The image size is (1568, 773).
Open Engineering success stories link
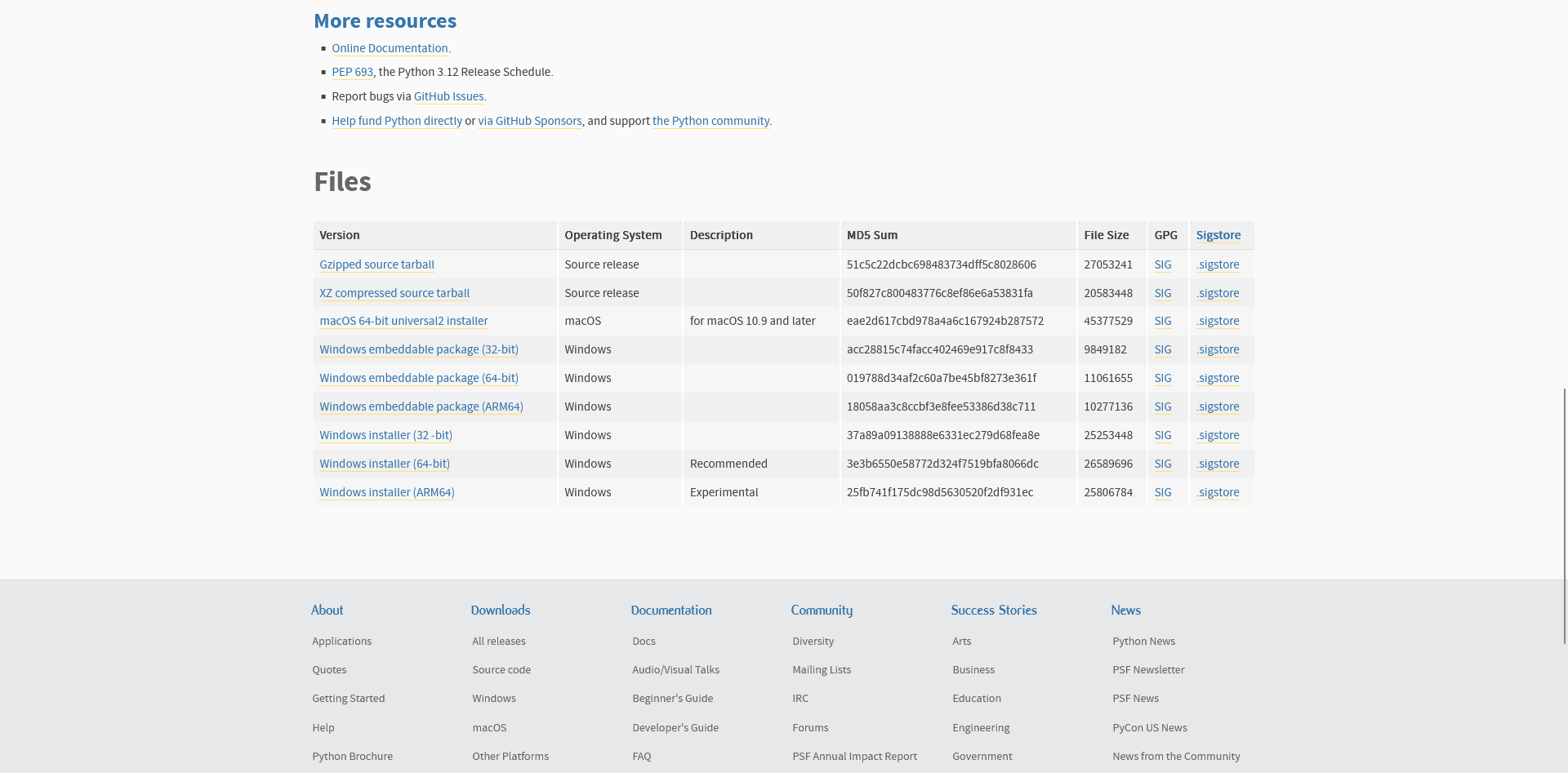coord(981,727)
